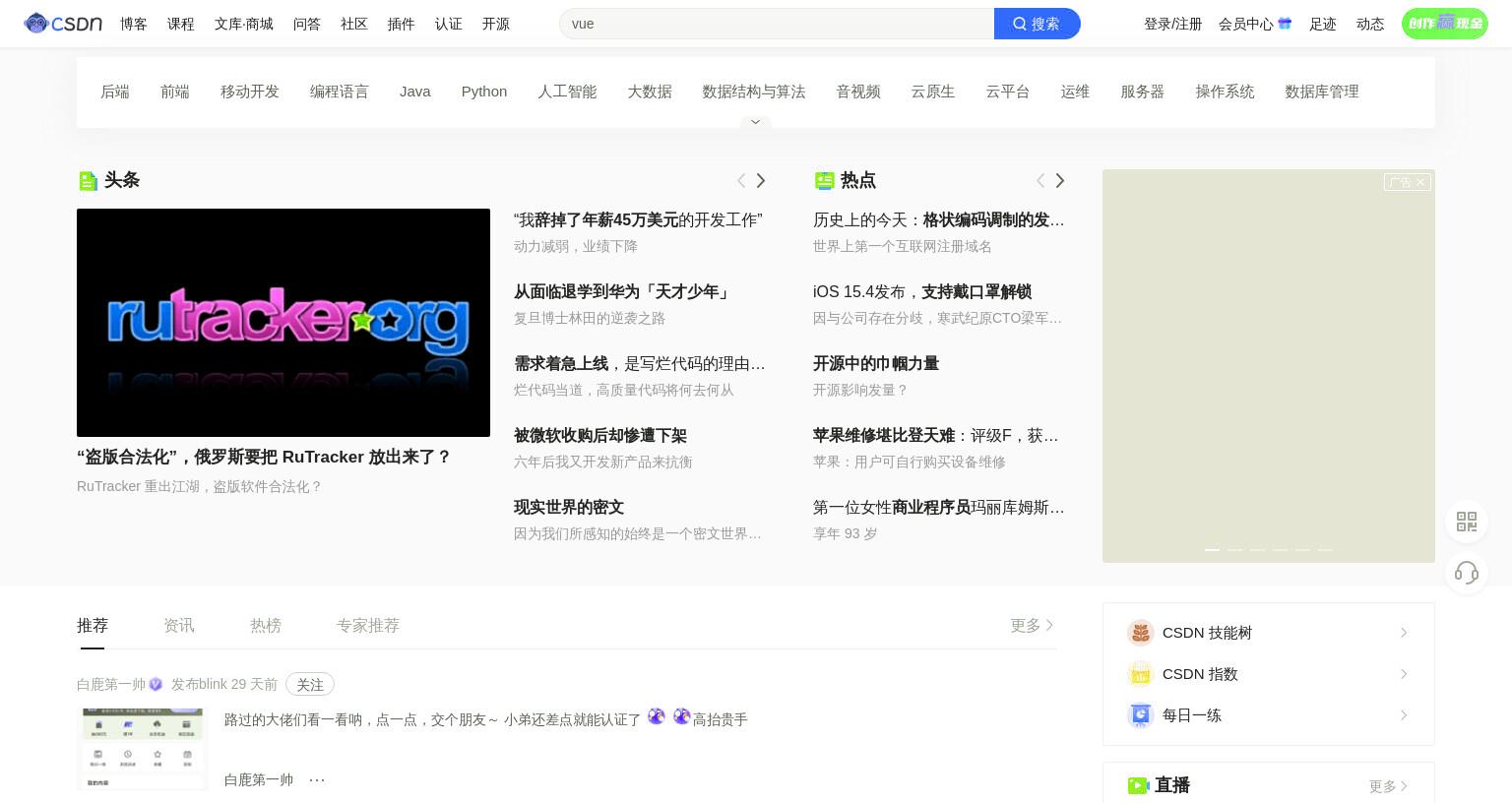1512x803 pixels.
Task: Open 更多 in the 推荐 tab bar
Action: (x=1032, y=625)
